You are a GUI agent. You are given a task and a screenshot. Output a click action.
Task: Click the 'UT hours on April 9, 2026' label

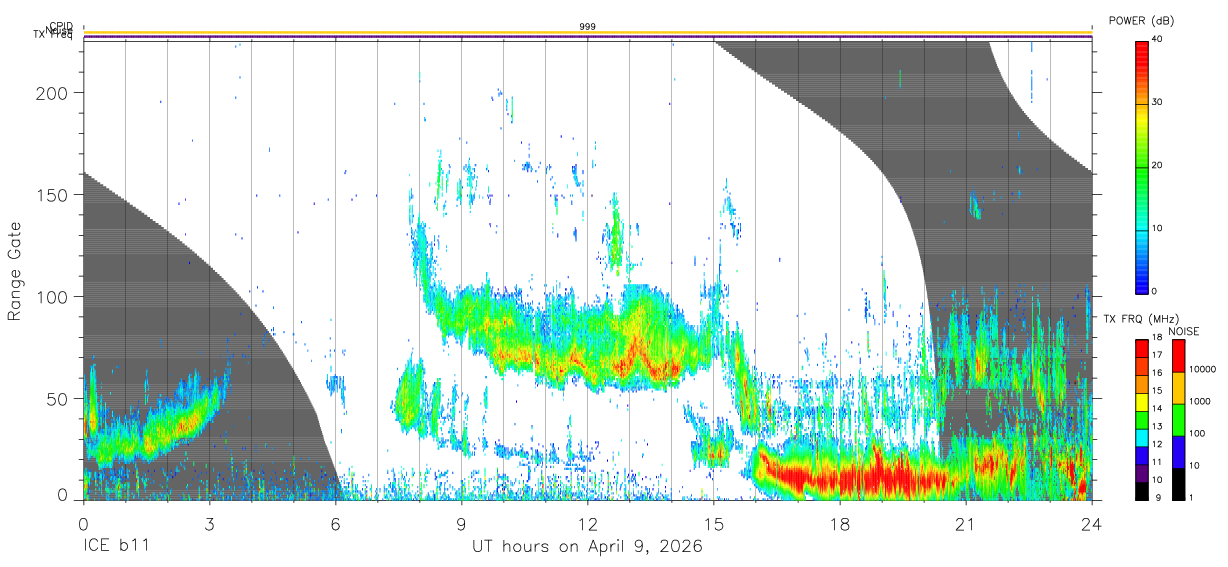tap(587, 547)
